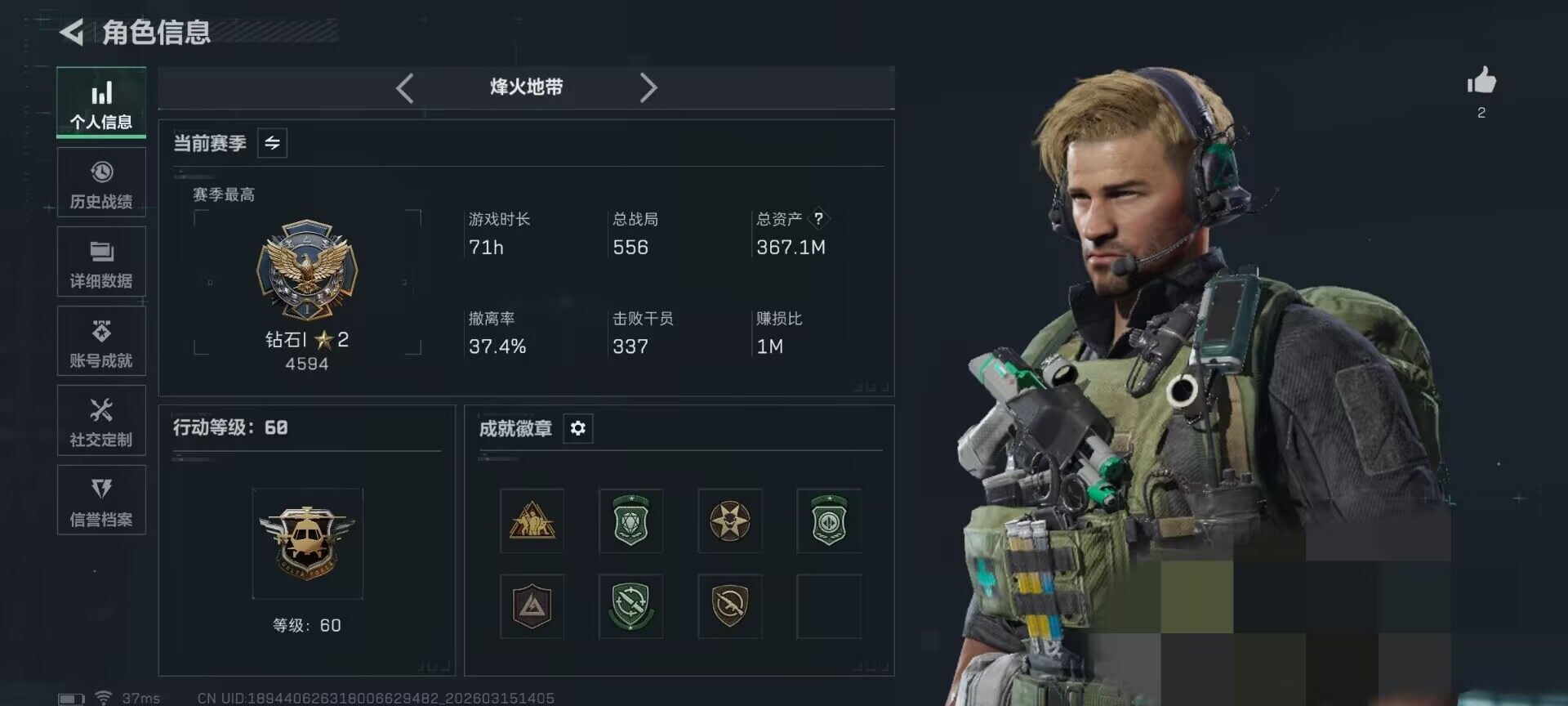The image size is (1568, 706).
Task: Like this profile with the thumbs-up
Action: [1481, 80]
